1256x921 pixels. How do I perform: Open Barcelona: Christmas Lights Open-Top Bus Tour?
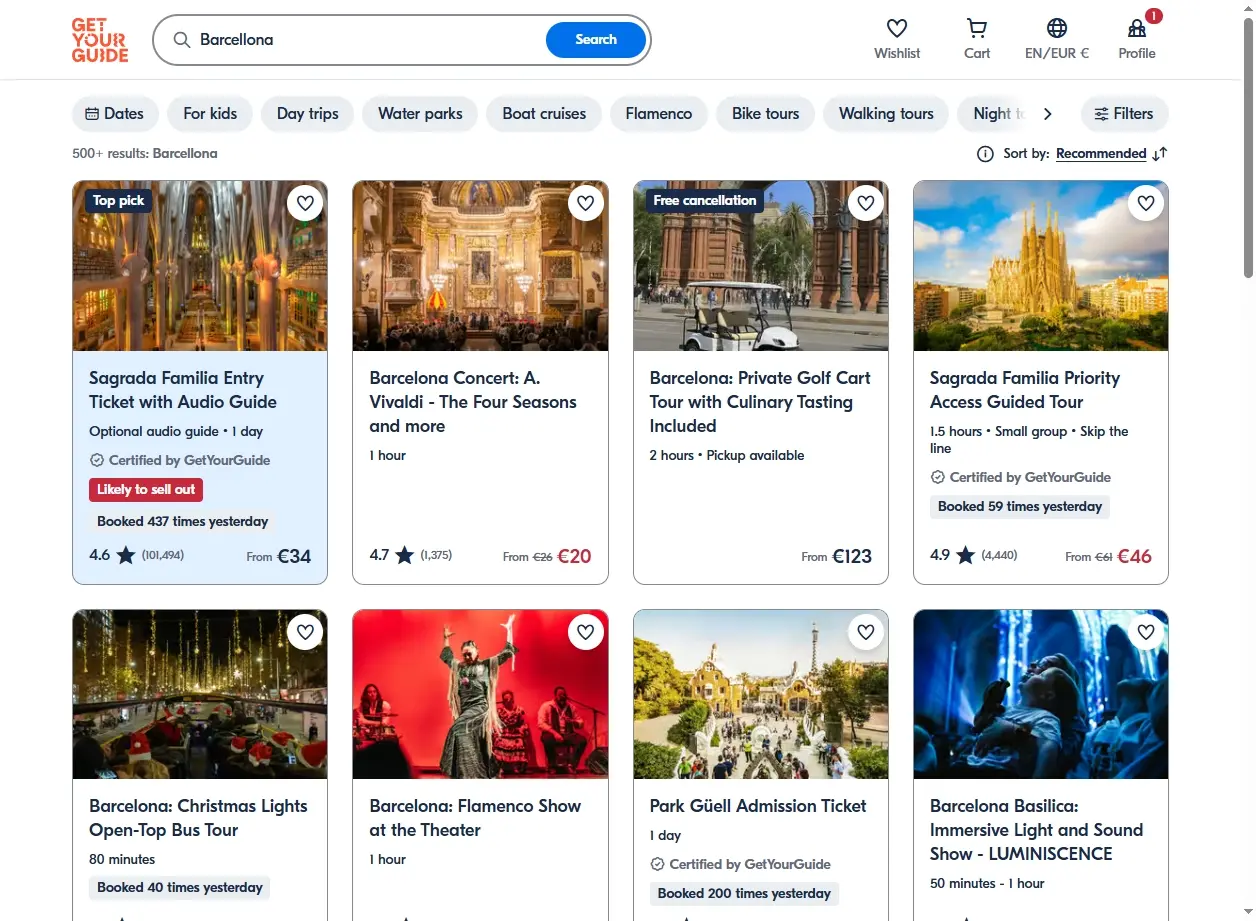198,818
